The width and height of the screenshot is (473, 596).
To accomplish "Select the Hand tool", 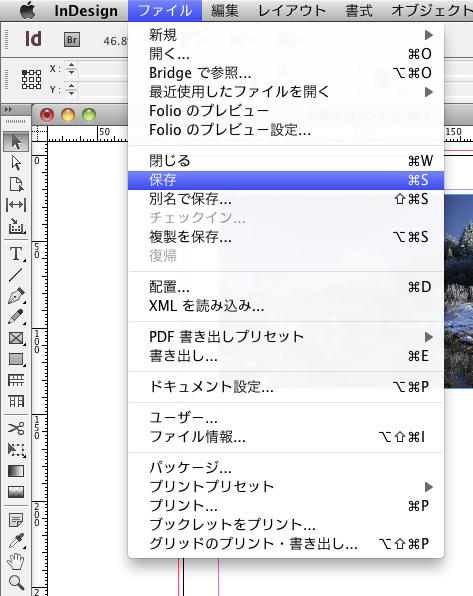I will 16,561.
